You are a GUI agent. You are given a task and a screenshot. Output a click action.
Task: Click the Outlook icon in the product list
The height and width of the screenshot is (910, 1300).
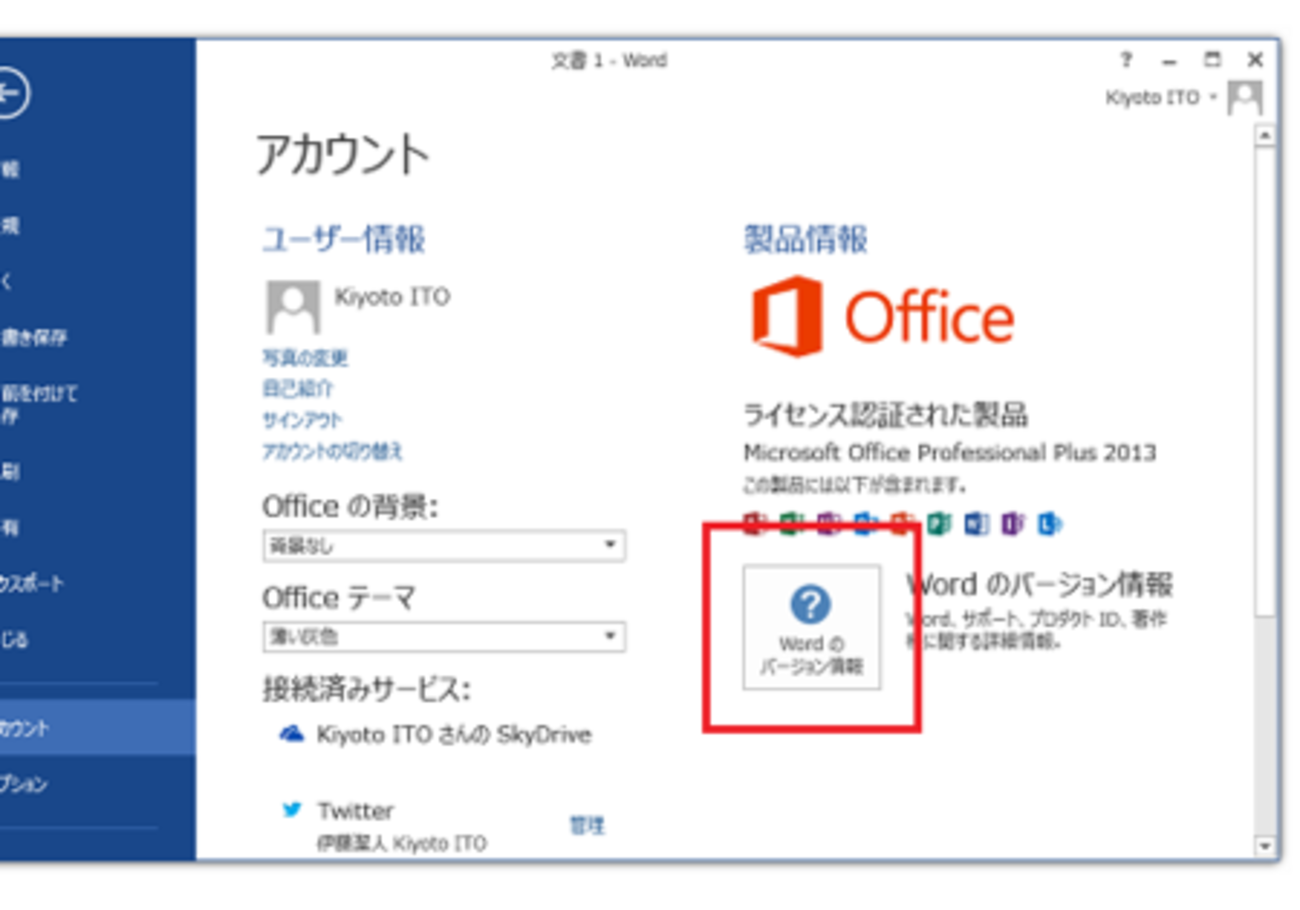(x=866, y=523)
